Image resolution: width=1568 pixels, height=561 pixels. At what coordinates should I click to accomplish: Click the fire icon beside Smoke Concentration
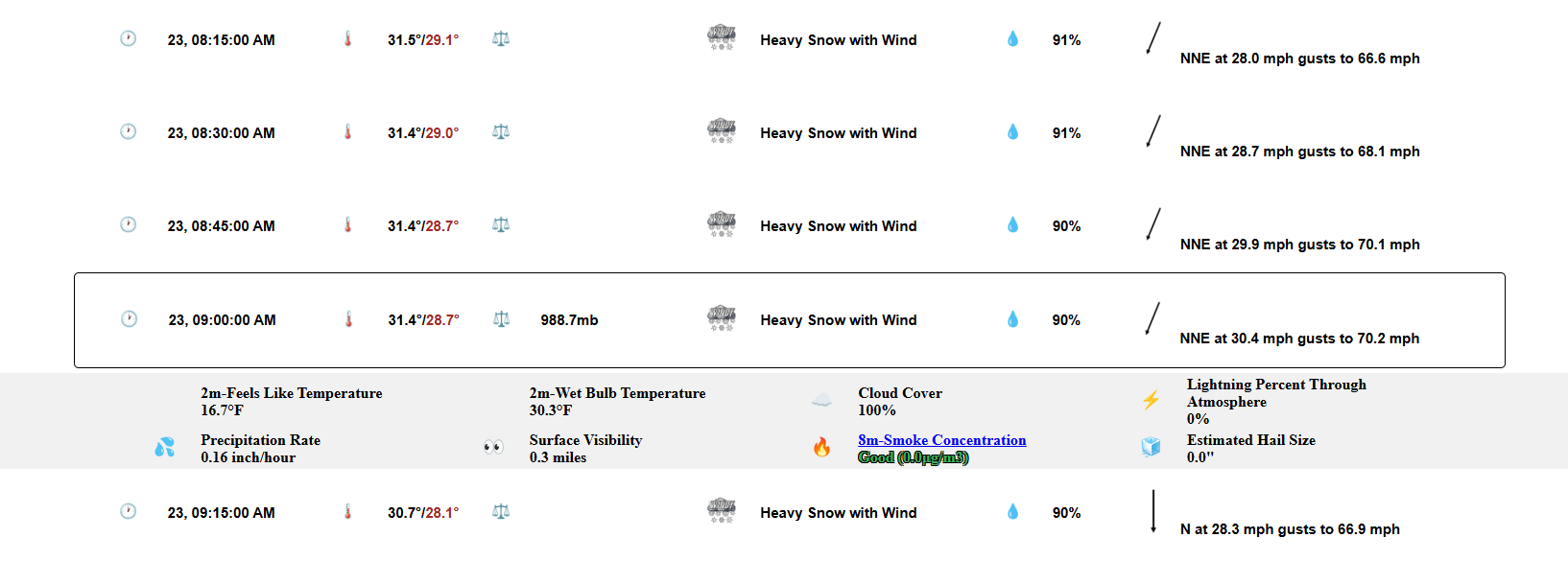[821, 447]
